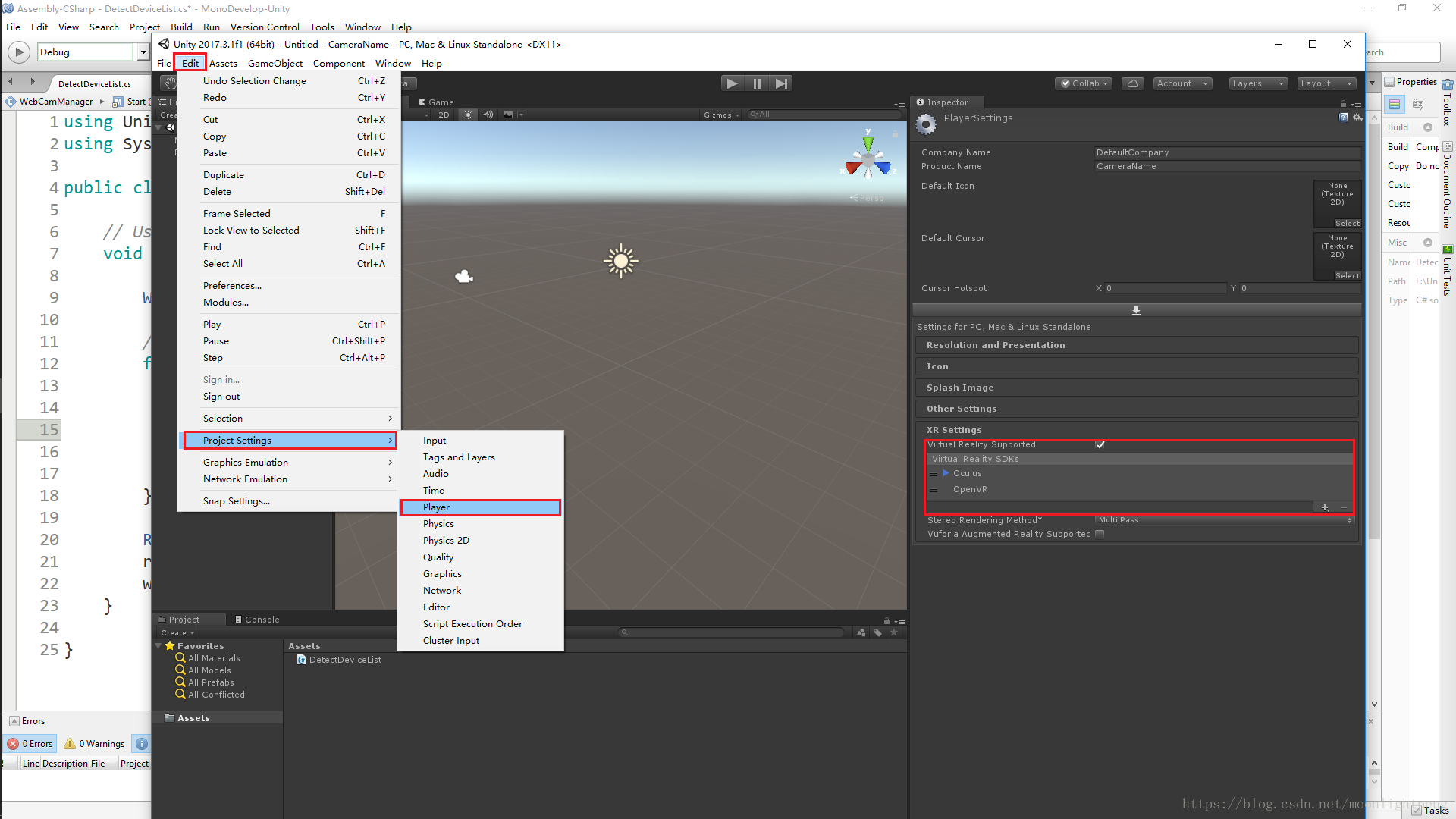Toggle 2D view mode button
1456x819 pixels.
point(444,115)
